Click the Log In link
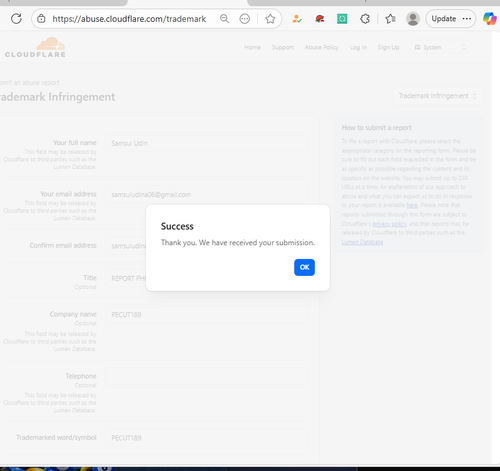Viewport: 500px width, 471px height. point(358,47)
